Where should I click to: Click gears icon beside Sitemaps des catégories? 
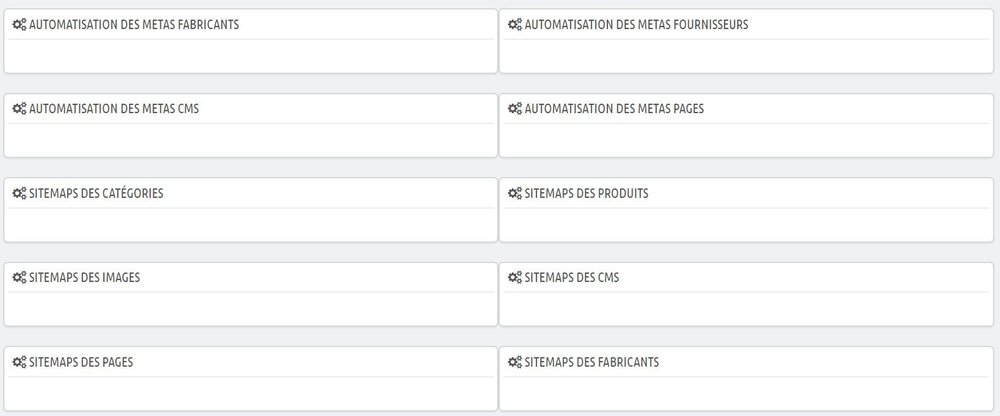point(19,194)
